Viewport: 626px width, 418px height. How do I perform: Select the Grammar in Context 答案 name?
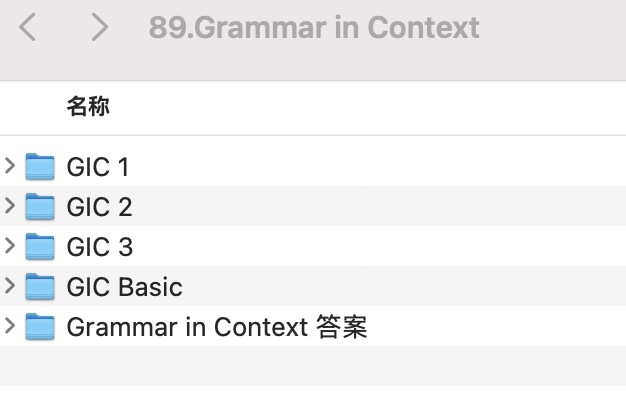point(217,327)
